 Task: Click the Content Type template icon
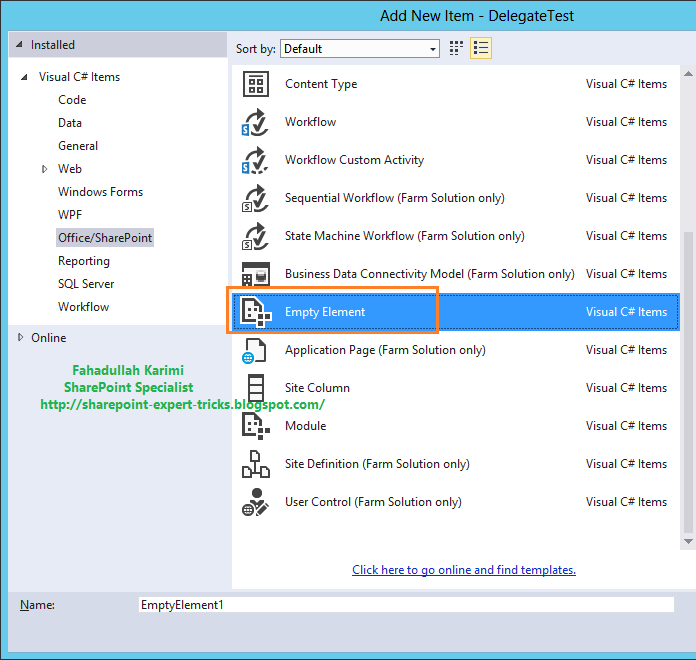pyautogui.click(x=256, y=84)
